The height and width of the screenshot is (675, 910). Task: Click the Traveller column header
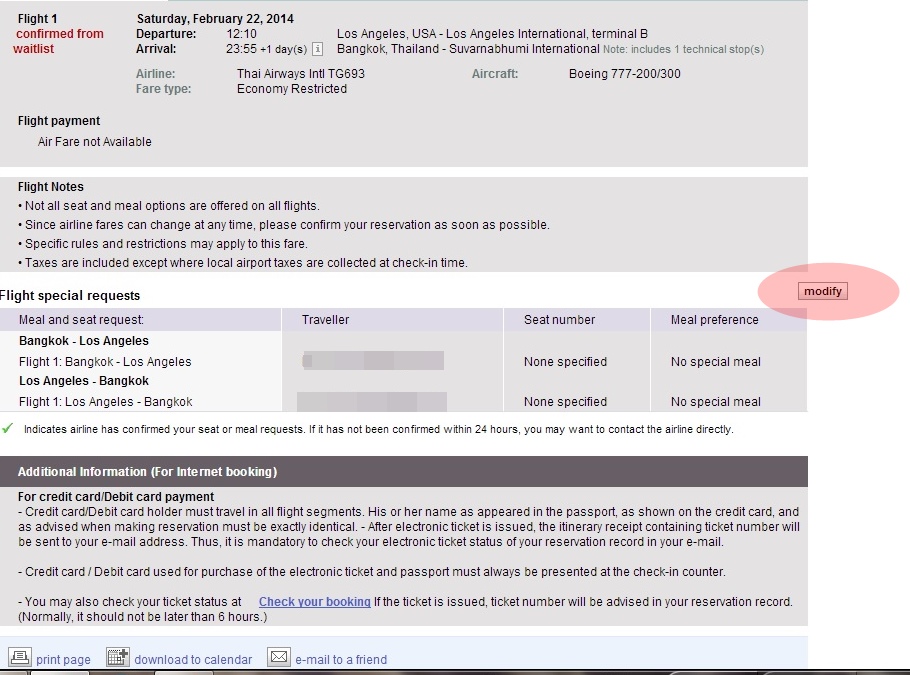point(326,320)
